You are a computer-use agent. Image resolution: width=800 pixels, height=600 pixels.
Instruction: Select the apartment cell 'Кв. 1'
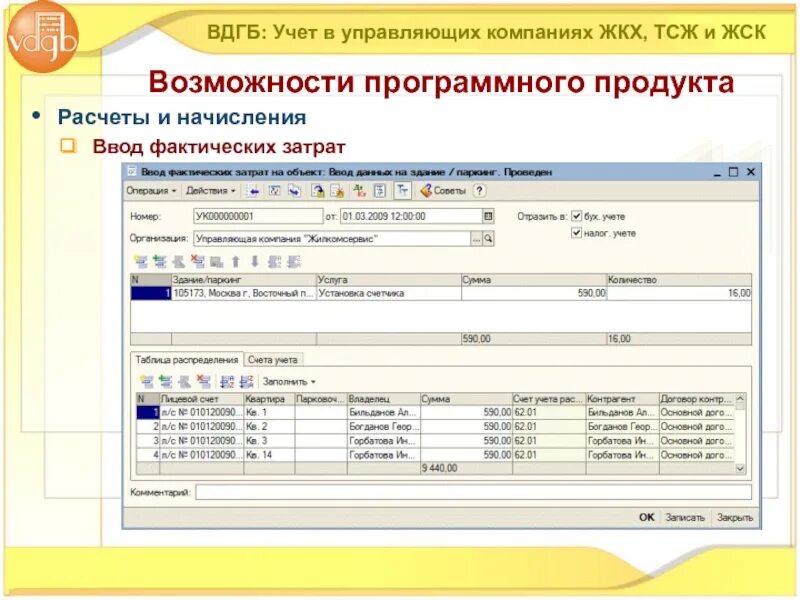[269, 412]
